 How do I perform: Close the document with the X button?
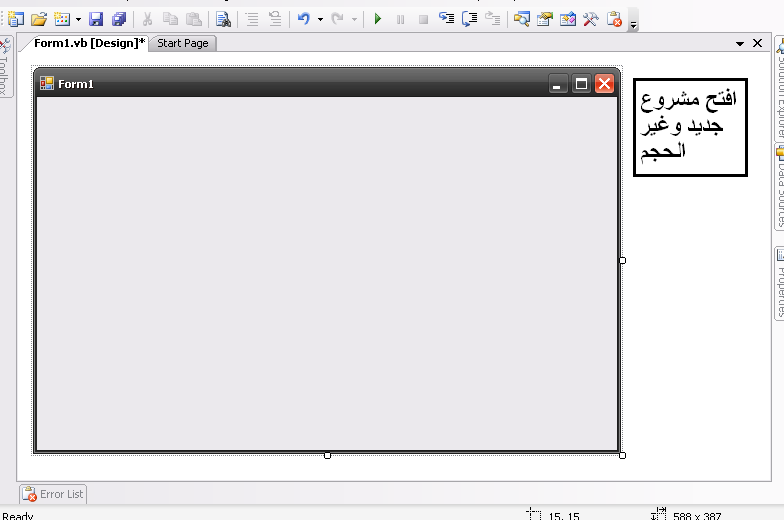pos(758,43)
